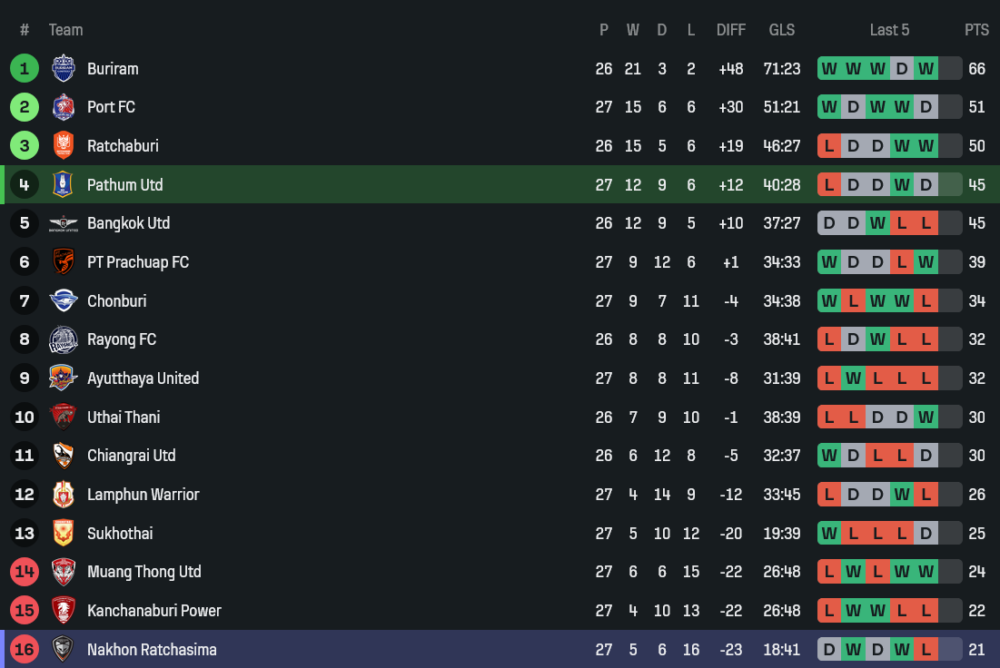The height and width of the screenshot is (668, 1000).
Task: Open the Rayong FC team name
Action: click(122, 339)
